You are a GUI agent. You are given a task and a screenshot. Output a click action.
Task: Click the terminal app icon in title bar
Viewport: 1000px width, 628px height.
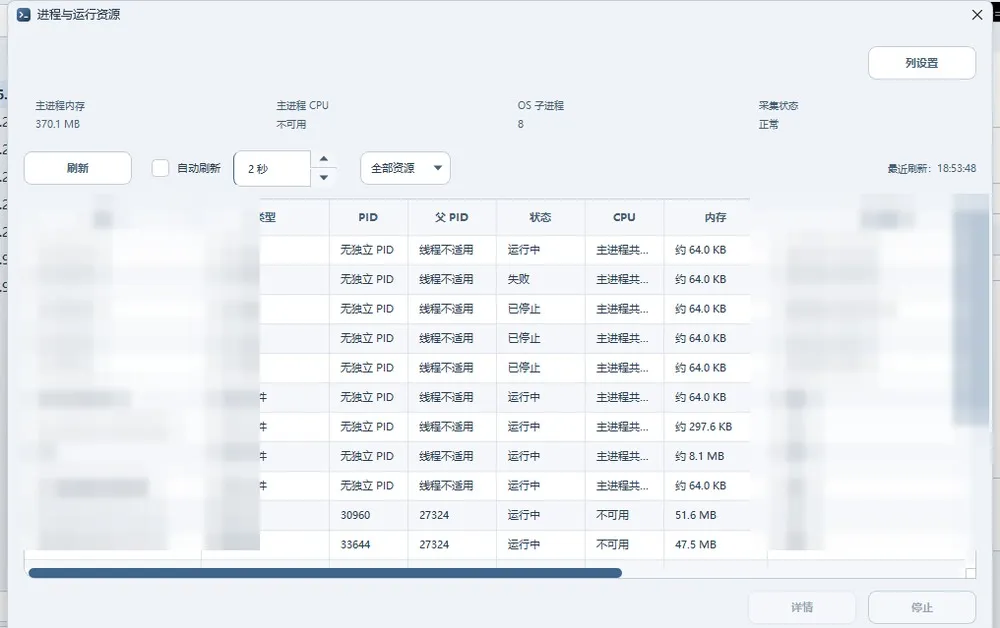(24, 15)
